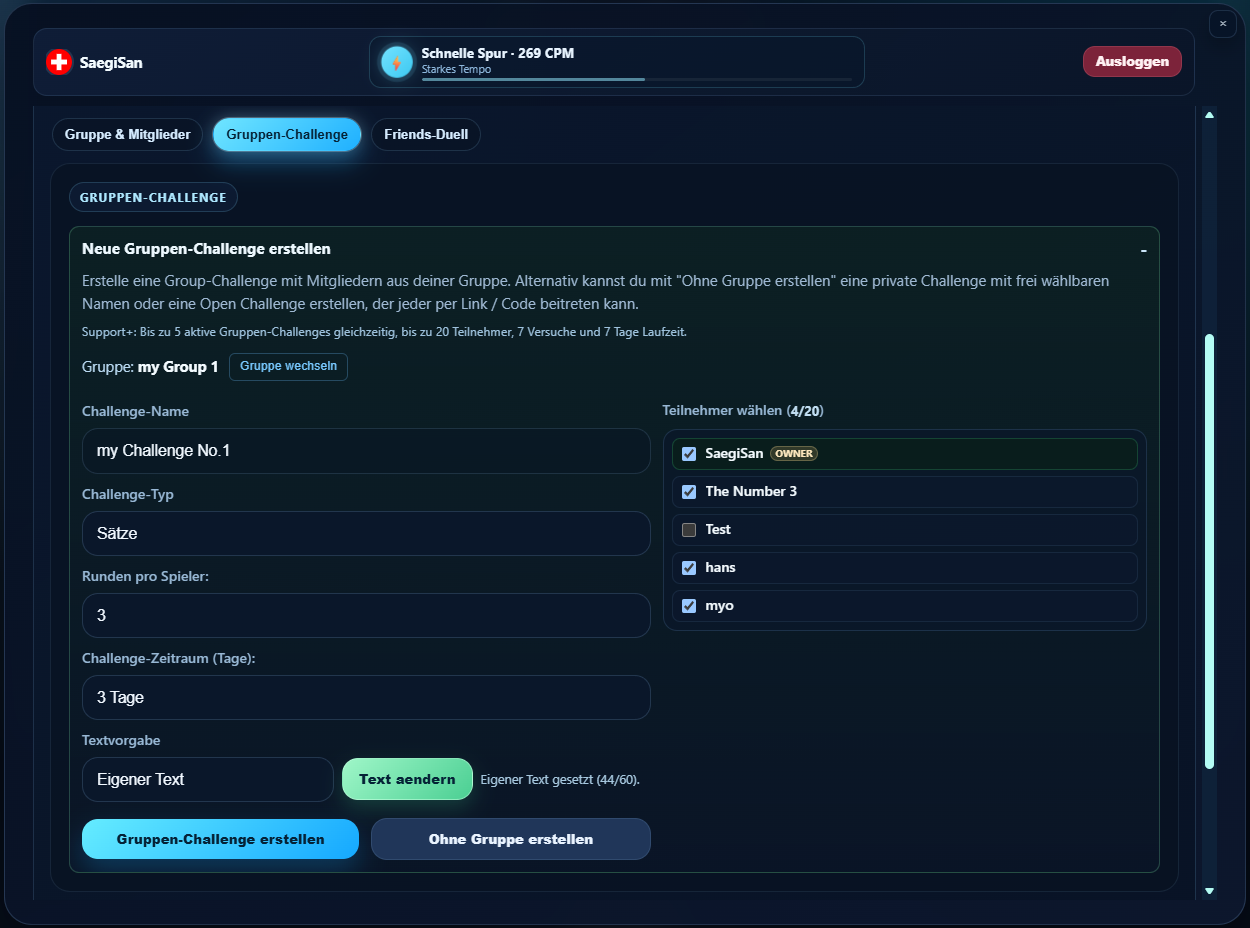Click the GRUPPEN-CHALLENGE section label
The width and height of the screenshot is (1250, 928).
click(x=153, y=198)
